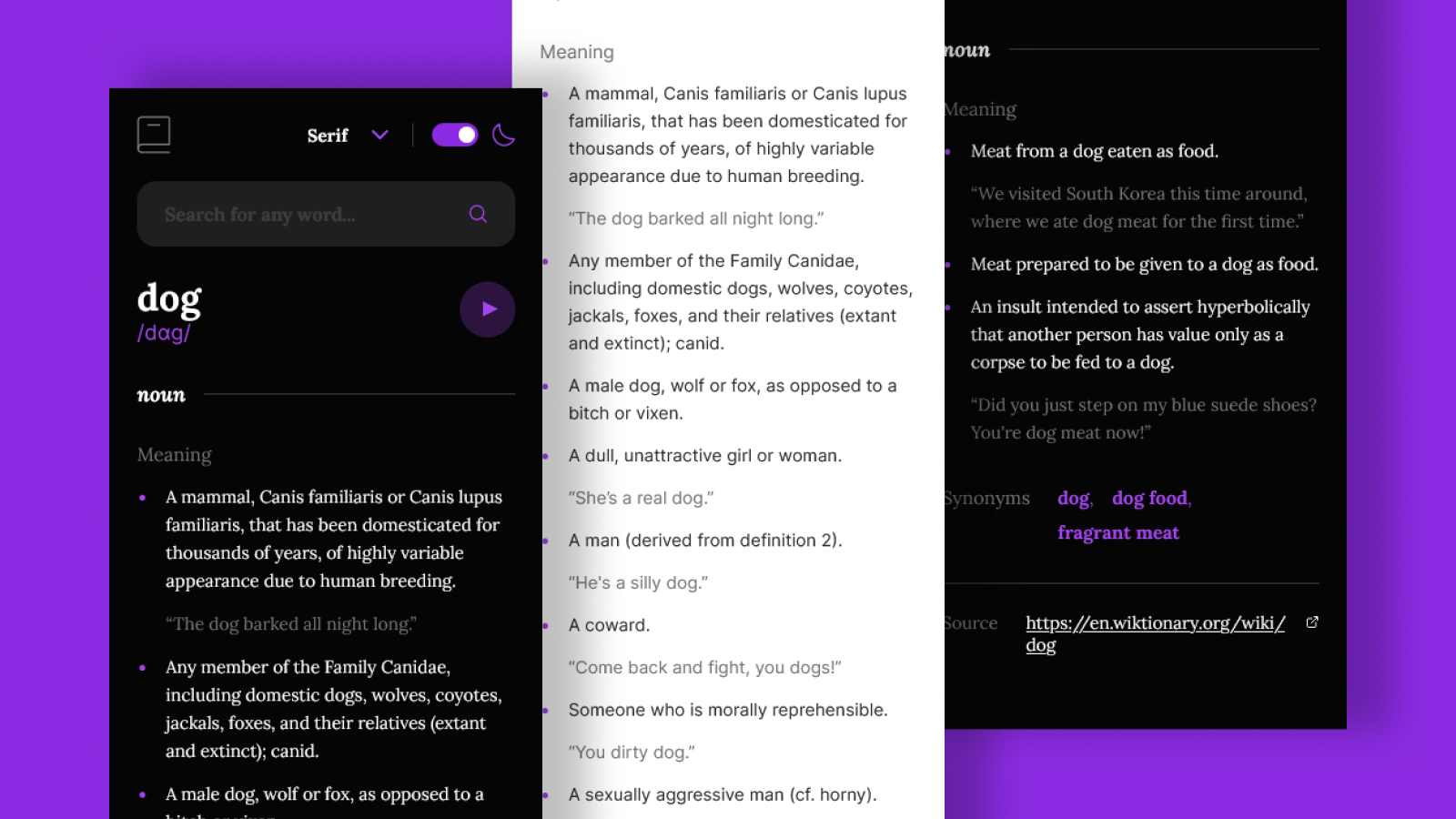Viewport: 1456px width, 819px height.
Task: Play the pronunciation audio for dog
Action: click(x=487, y=309)
